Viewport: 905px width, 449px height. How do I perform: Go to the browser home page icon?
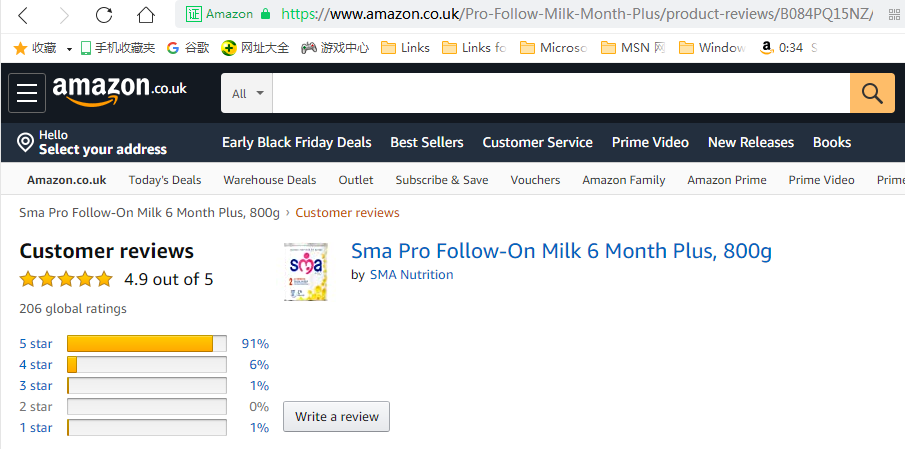146,15
